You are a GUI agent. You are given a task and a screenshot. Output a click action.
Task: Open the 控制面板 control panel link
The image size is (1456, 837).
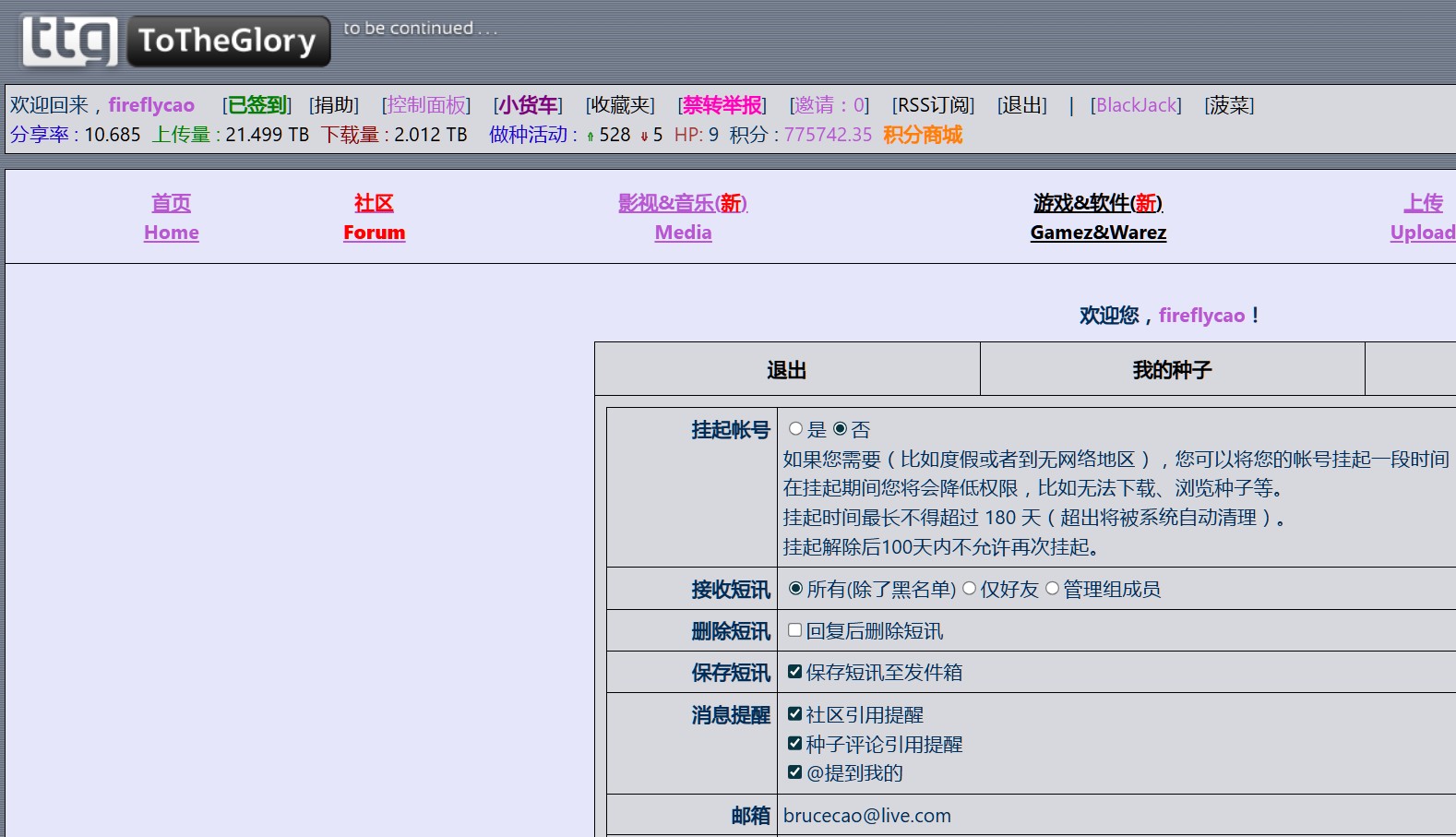click(426, 105)
